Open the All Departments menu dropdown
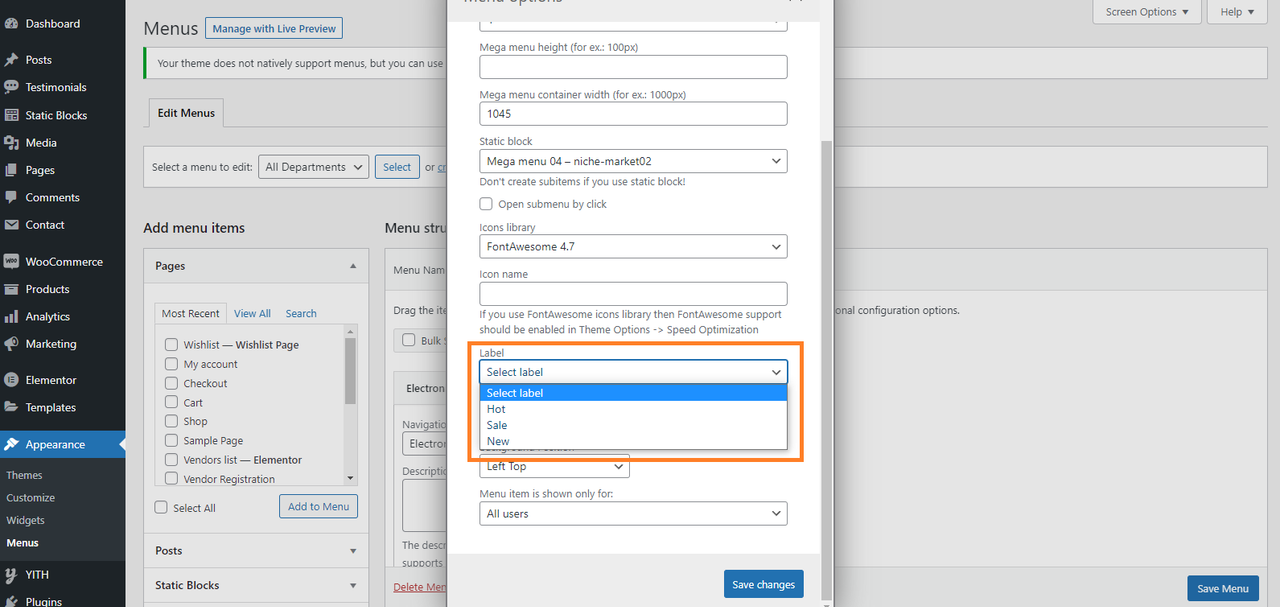1280x607 pixels. 313,167
